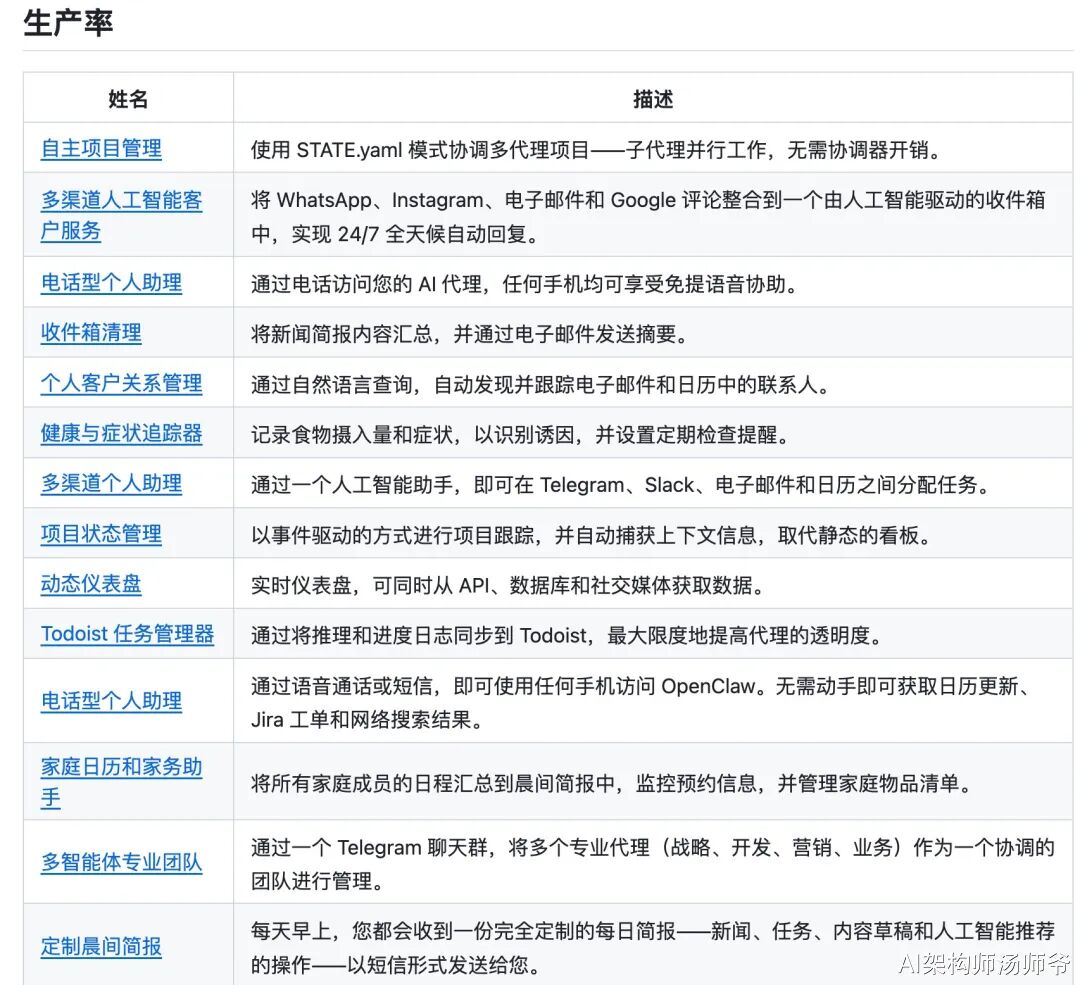Open the 定制晨间简报 link

tap(100, 946)
